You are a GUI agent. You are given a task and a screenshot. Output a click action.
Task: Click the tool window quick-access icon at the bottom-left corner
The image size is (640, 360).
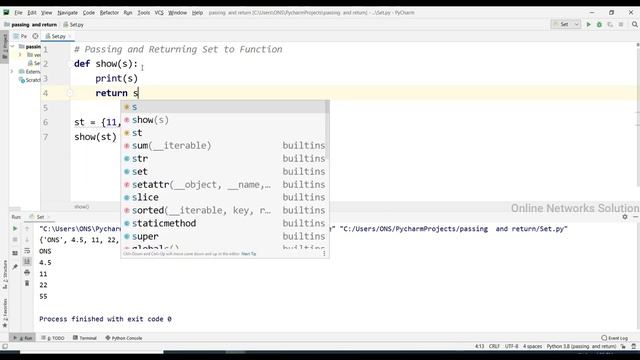coord(4,347)
